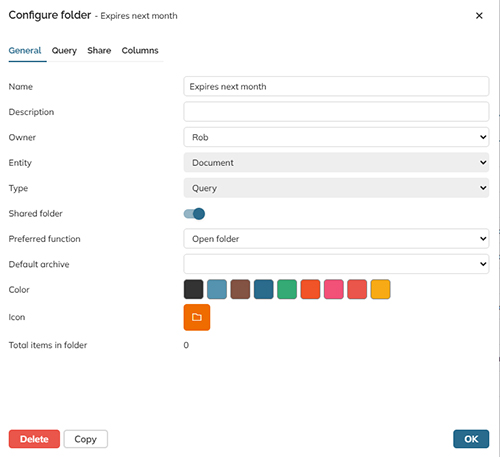Pick the brown color swatch

[x=240, y=289]
